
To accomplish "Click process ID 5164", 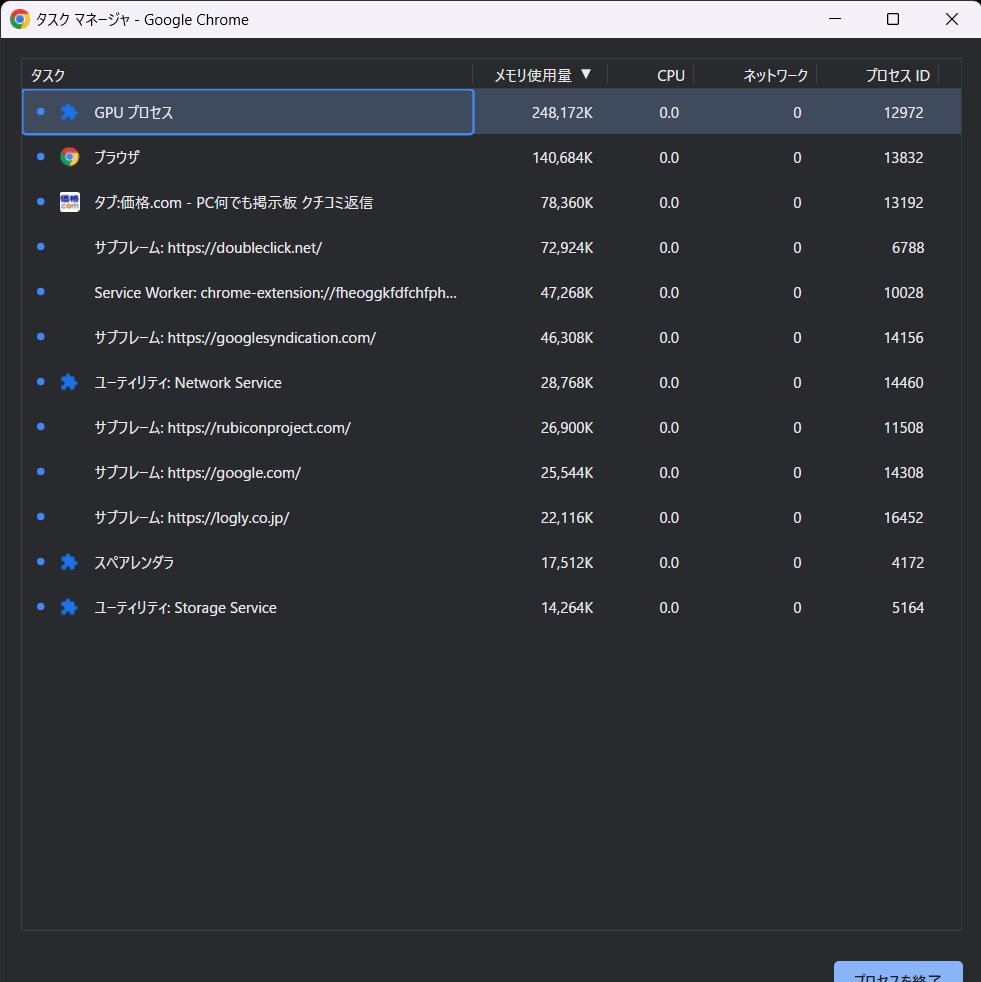I will pyautogui.click(x=908, y=608).
